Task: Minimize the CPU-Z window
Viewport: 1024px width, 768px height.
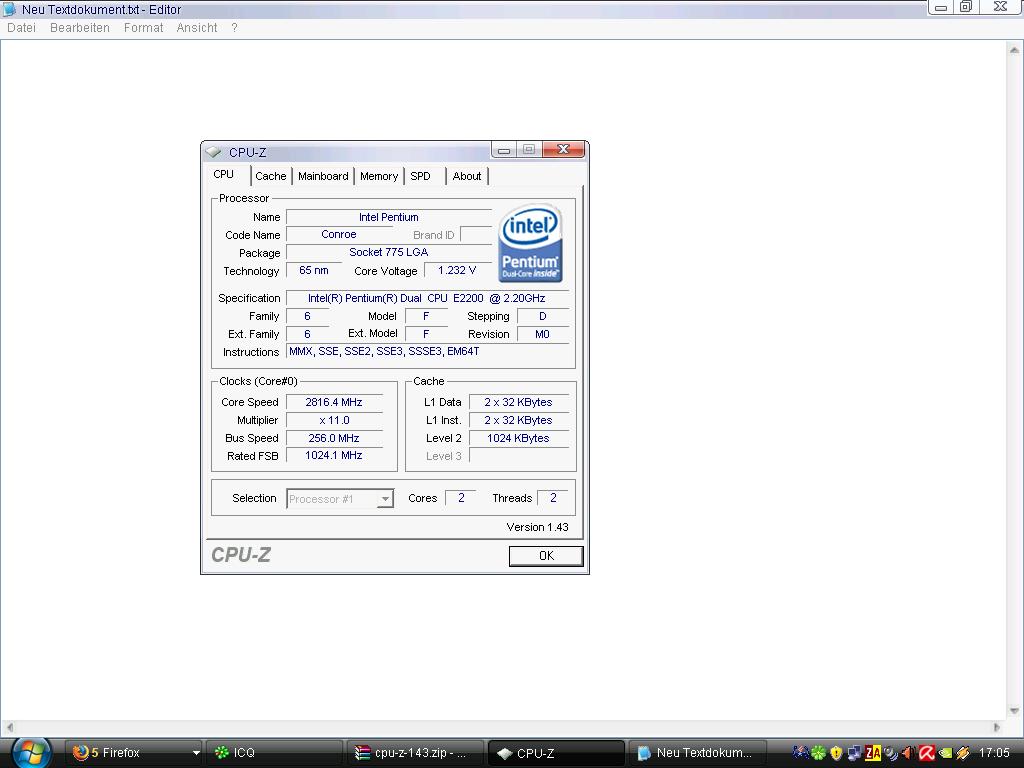Action: [x=504, y=150]
